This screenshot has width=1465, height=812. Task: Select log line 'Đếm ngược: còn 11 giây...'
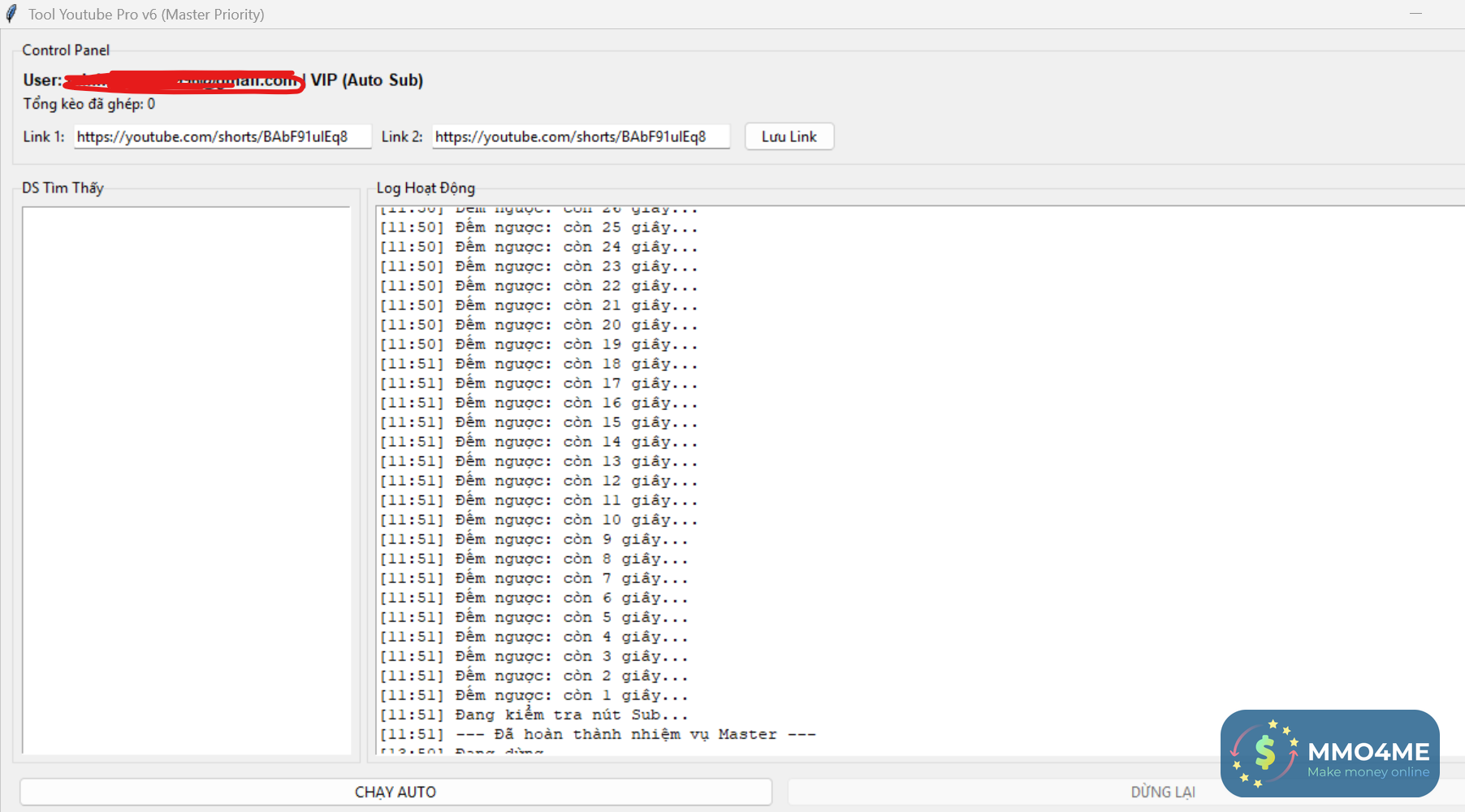[x=539, y=500]
